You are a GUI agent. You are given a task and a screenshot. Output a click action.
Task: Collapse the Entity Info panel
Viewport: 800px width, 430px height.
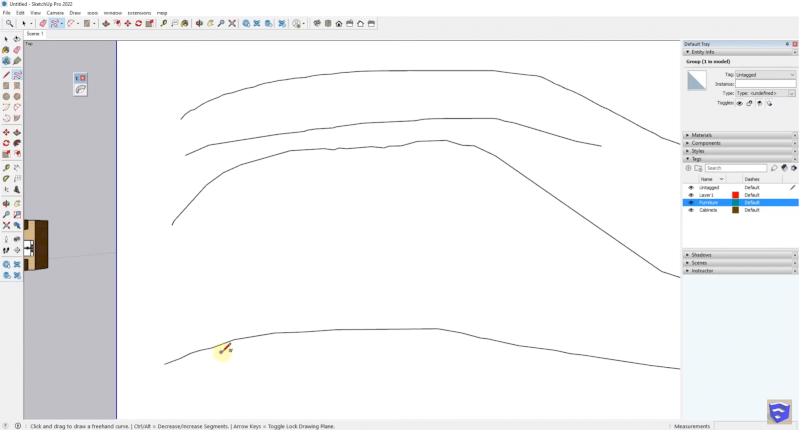click(740, 52)
